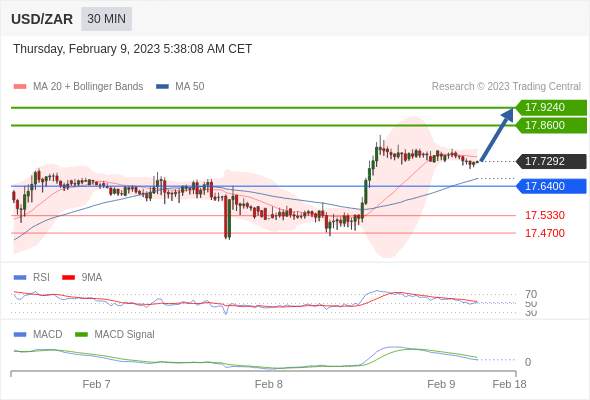The image size is (590, 400).
Task: Click the 17.9240 resistance price label
Action: 551,107
